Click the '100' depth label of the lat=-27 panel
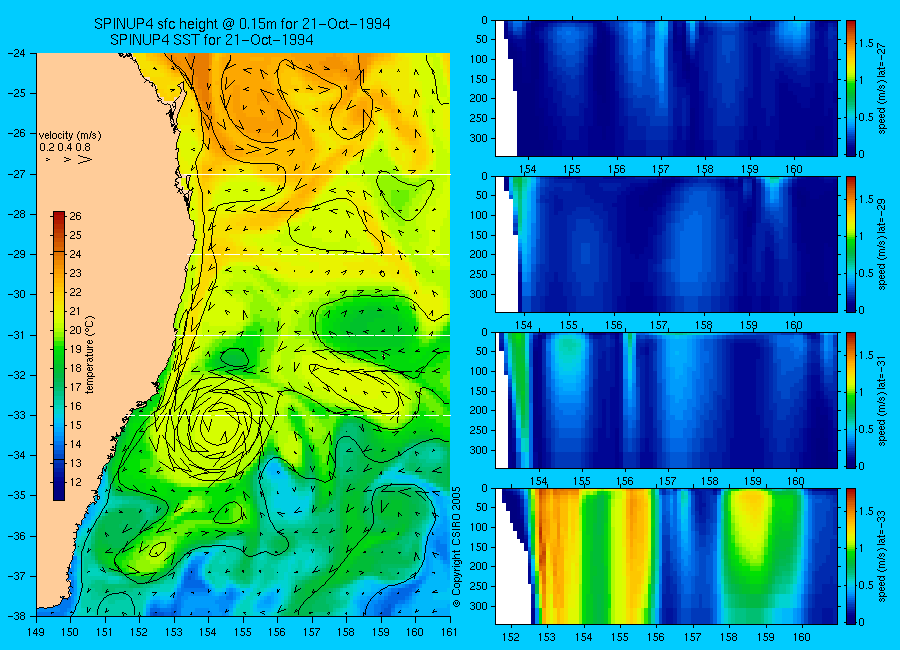 [x=479, y=59]
